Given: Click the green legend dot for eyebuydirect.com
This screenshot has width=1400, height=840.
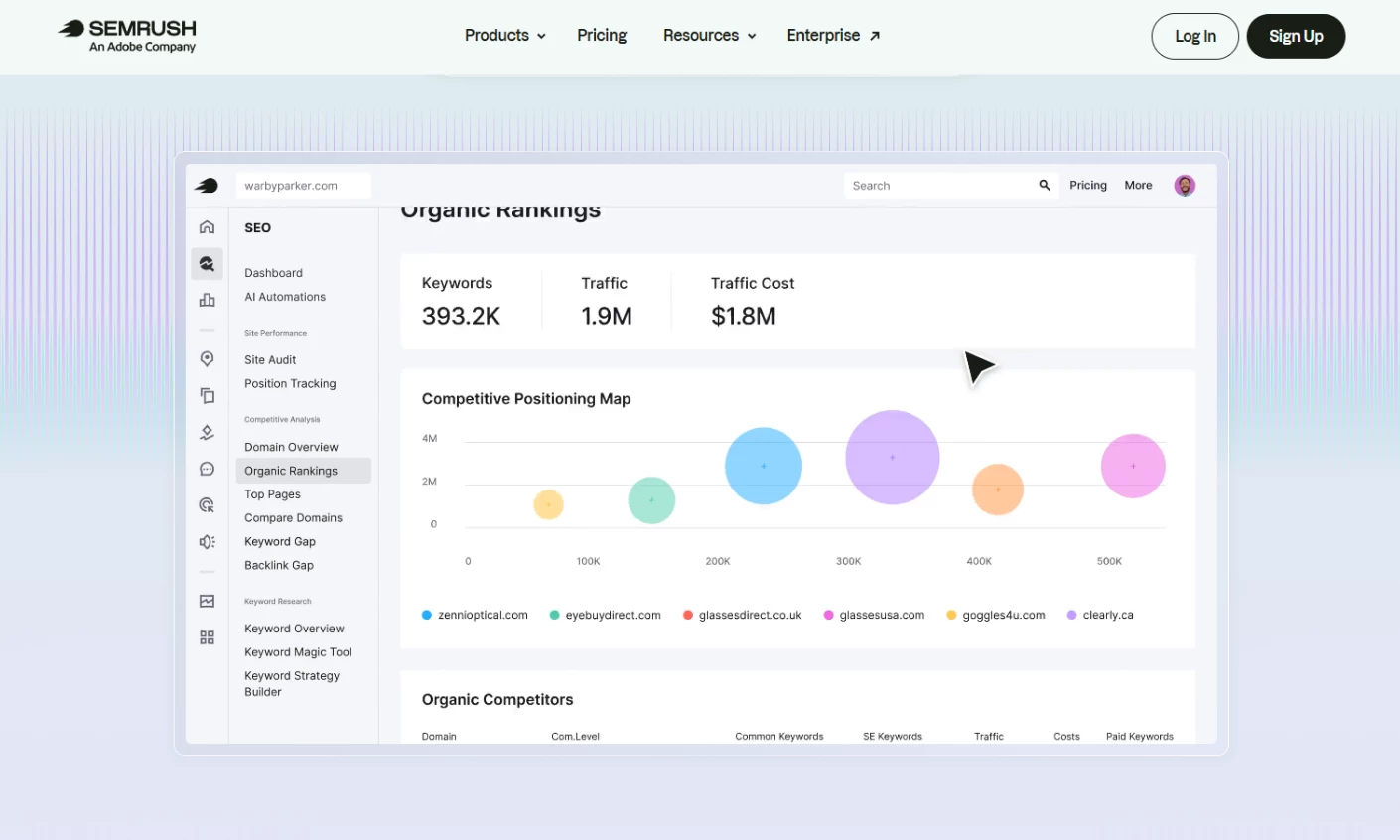Looking at the screenshot, I should click(x=554, y=616).
